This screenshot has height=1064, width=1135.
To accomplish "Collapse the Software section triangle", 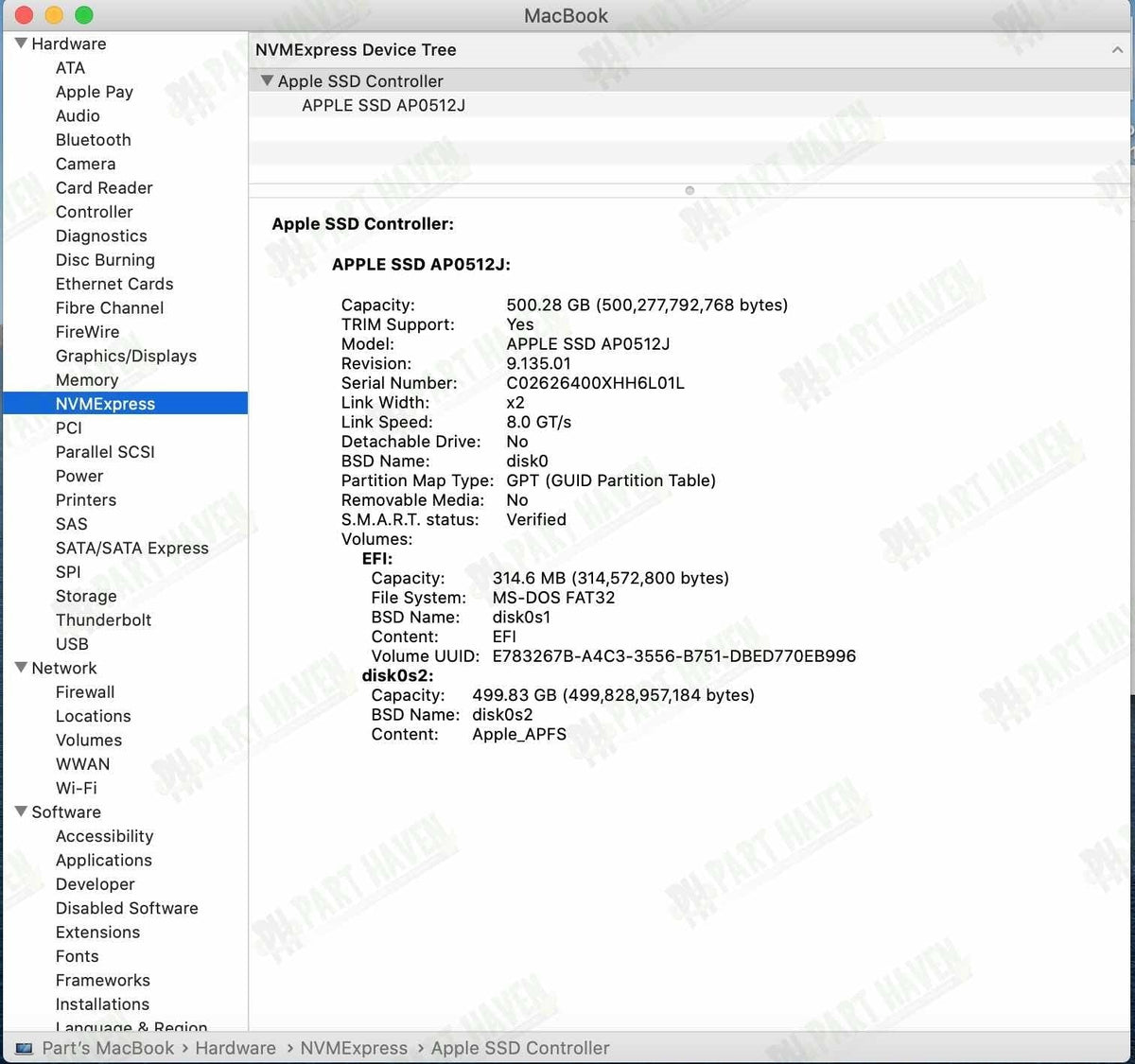I will [x=21, y=811].
